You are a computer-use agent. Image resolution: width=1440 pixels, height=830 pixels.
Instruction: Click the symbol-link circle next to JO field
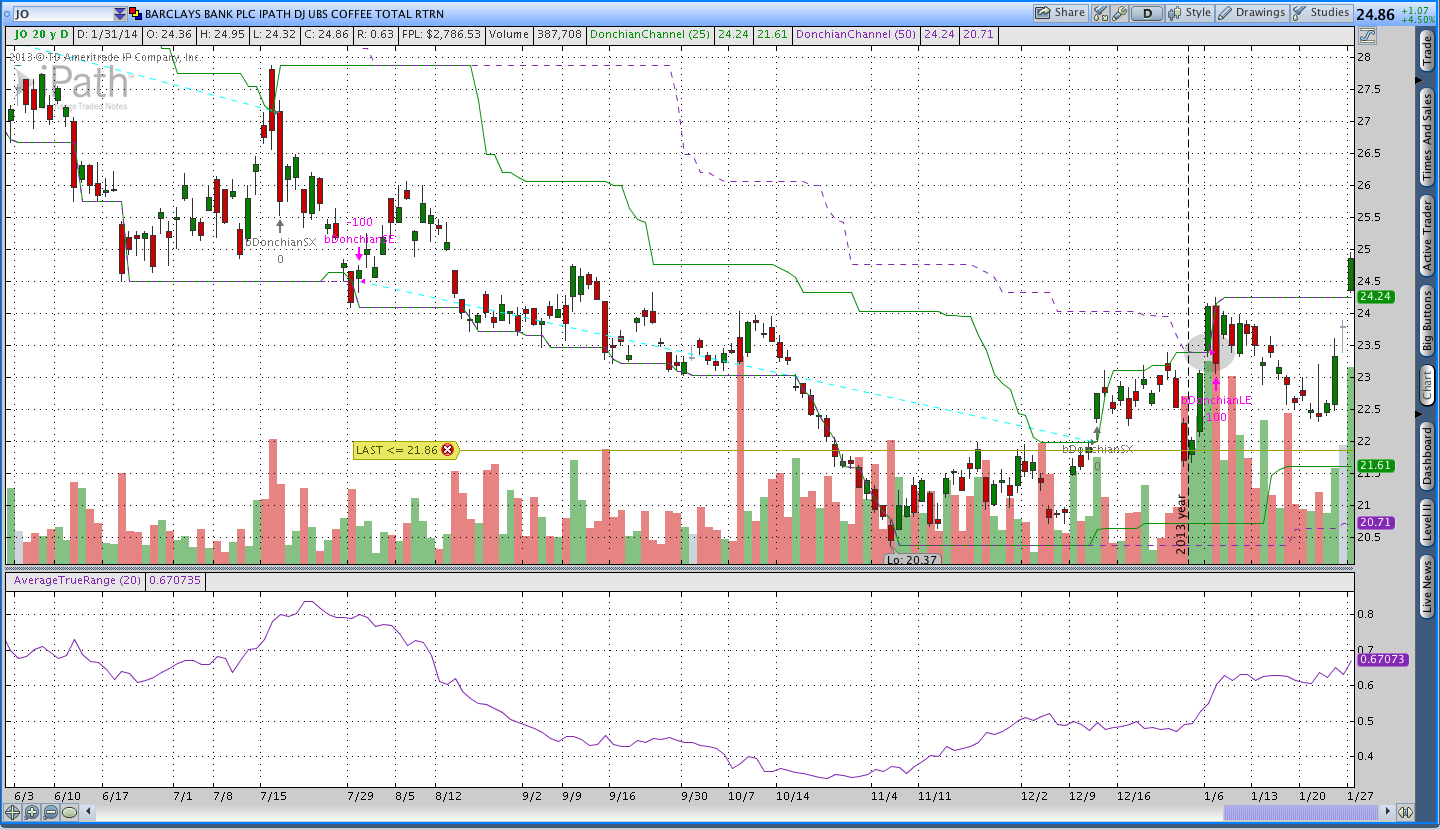coord(6,14)
